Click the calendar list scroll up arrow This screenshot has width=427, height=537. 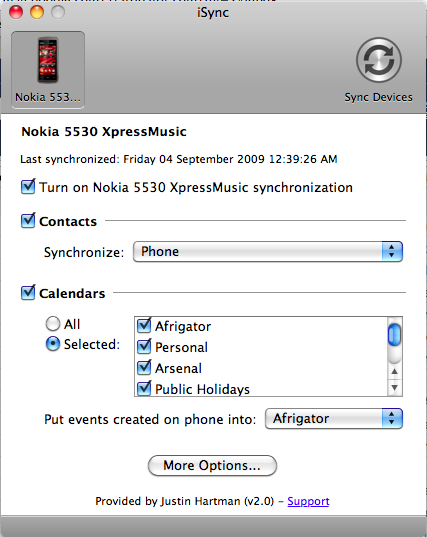(394, 371)
